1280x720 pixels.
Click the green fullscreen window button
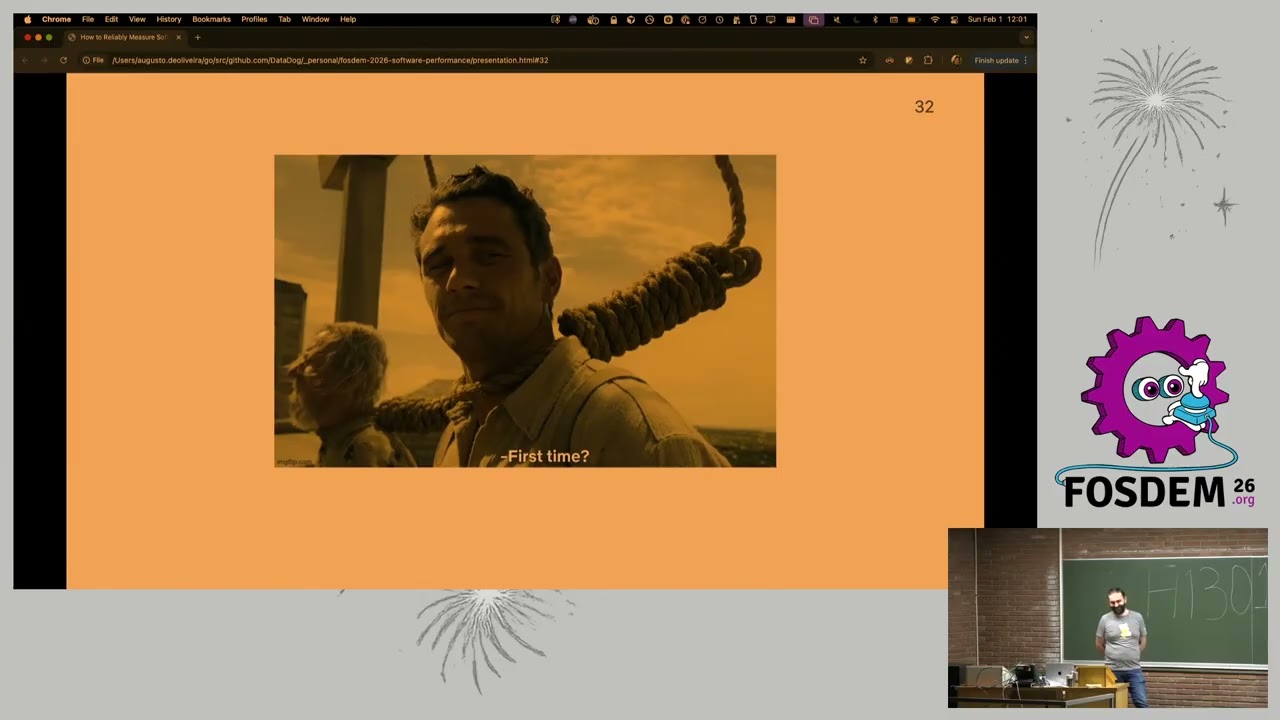(x=49, y=37)
